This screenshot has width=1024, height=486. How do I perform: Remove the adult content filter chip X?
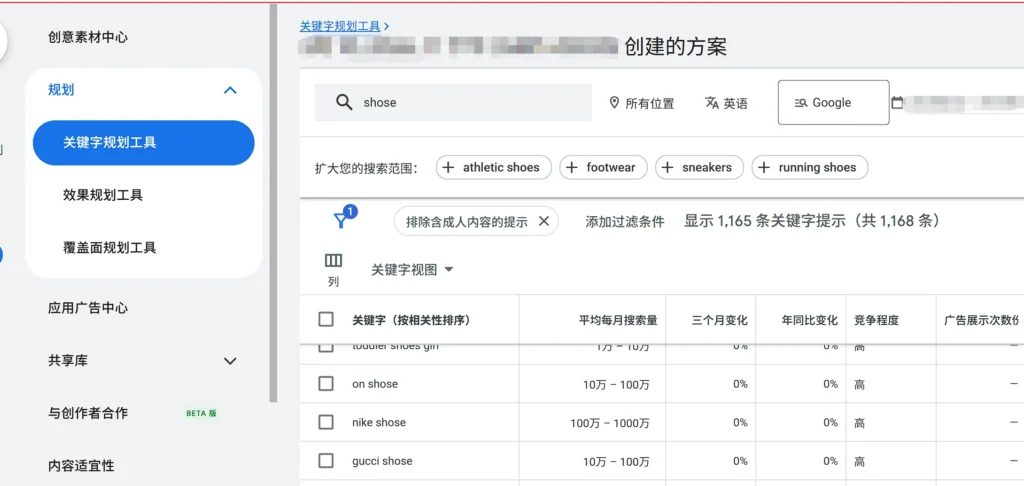click(x=543, y=221)
